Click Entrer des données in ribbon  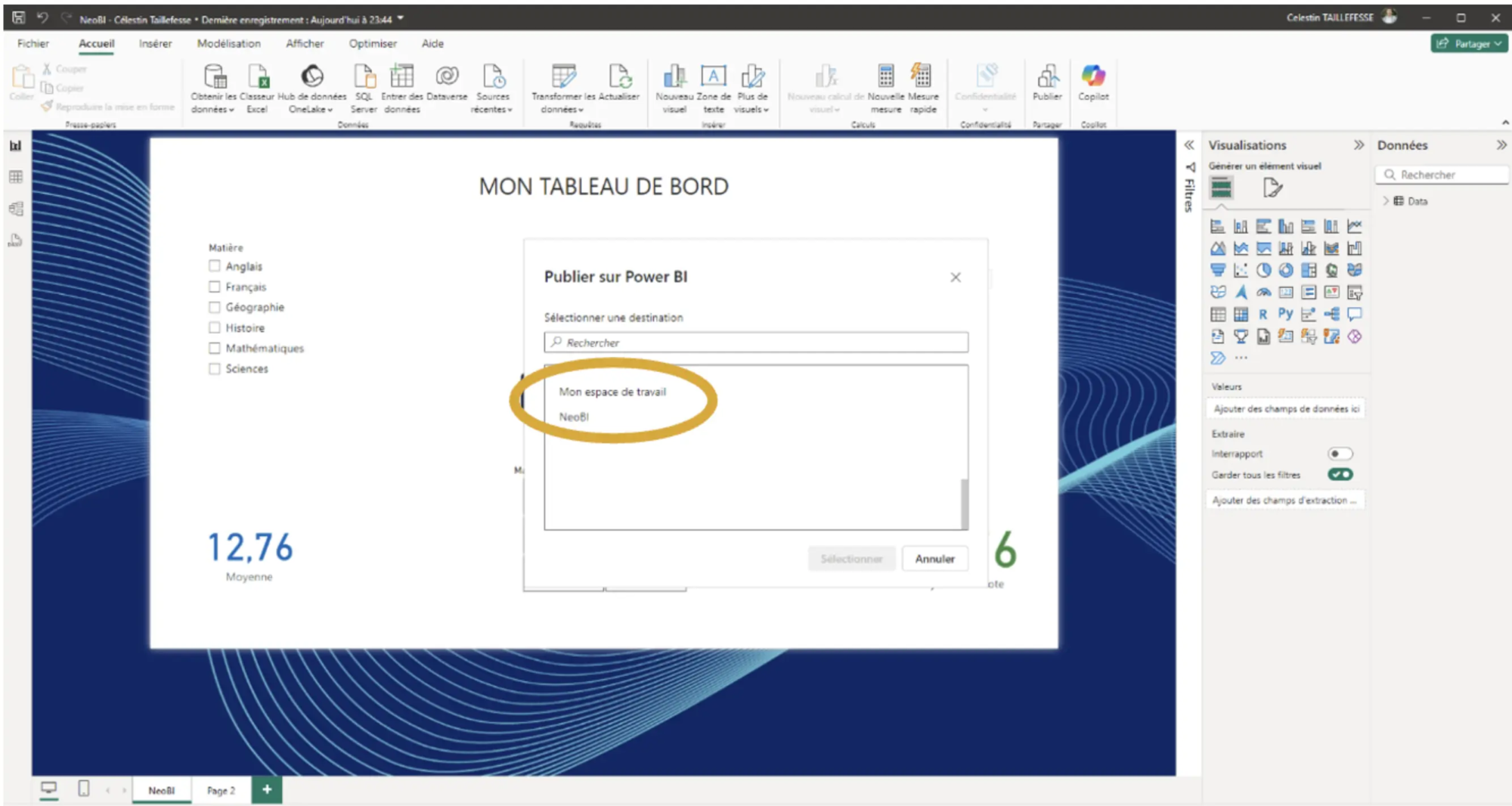pyautogui.click(x=401, y=88)
